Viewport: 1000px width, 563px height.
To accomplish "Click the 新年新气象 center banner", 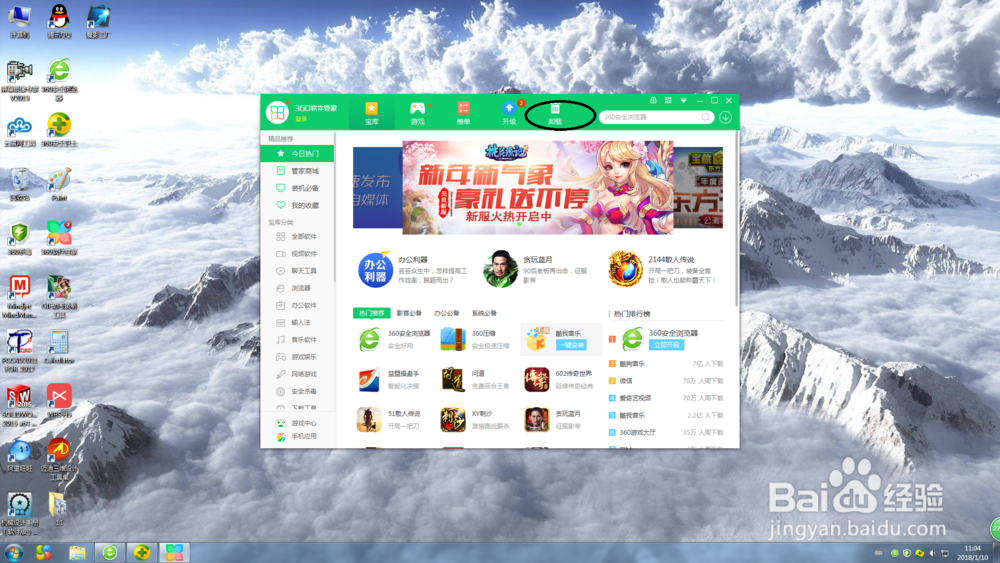I will coord(538,187).
